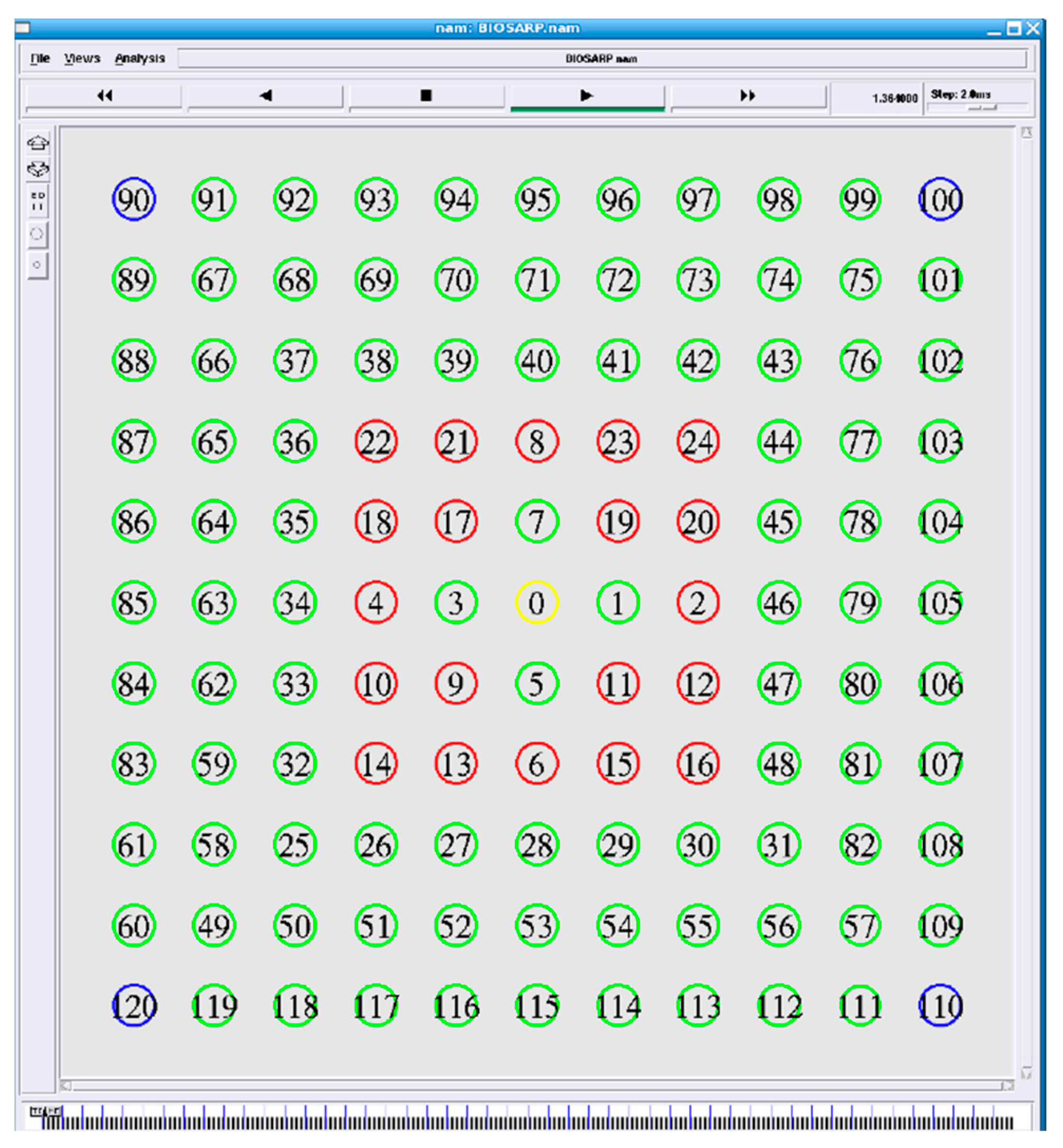Screen dimensions: 1063x1148
Task: Click the small circle node-size button
Action: 37,265
